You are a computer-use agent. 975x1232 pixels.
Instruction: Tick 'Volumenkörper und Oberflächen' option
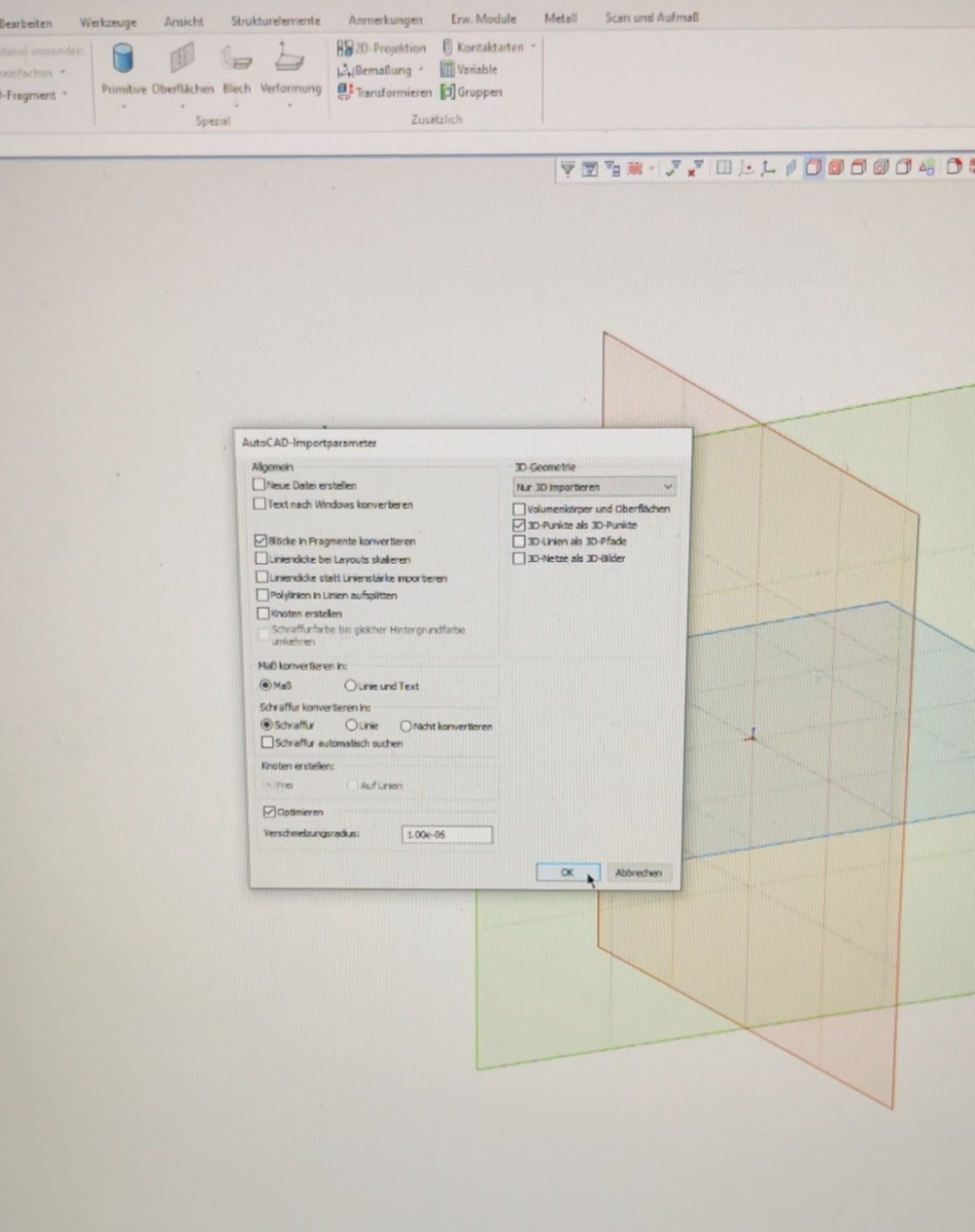coord(519,508)
